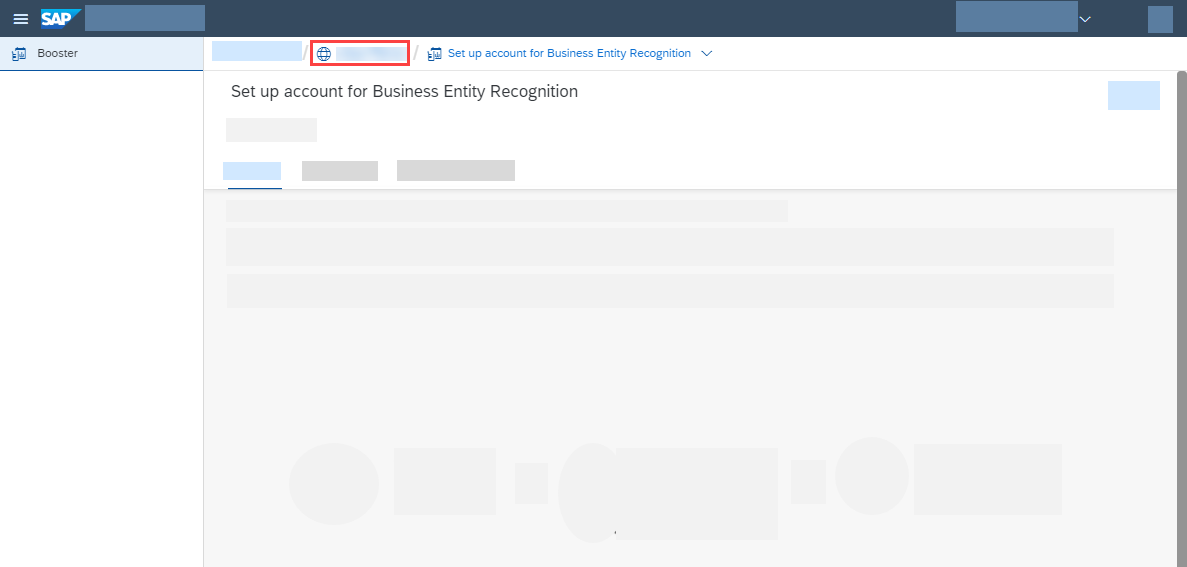Open the user account dropdown arrow in header
Viewport: 1187px width, 567px height.
click(1085, 19)
